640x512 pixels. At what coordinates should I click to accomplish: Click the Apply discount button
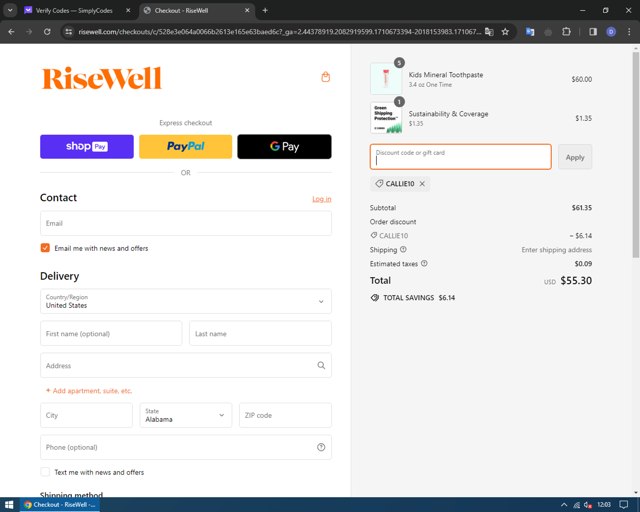coord(575,157)
